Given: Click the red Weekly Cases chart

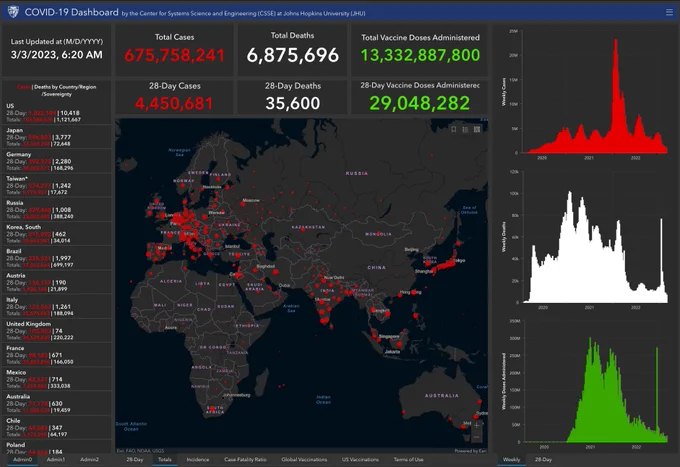Looking at the screenshot, I should pos(594,95).
